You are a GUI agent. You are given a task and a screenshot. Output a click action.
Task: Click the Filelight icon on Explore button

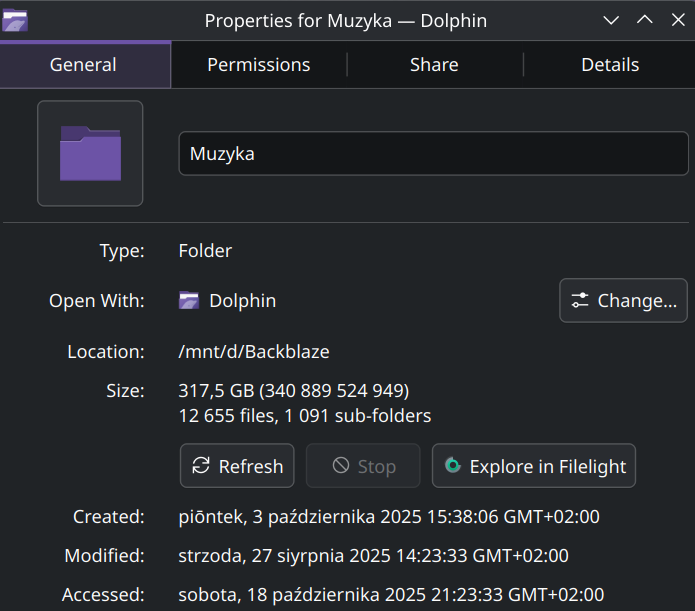453,466
